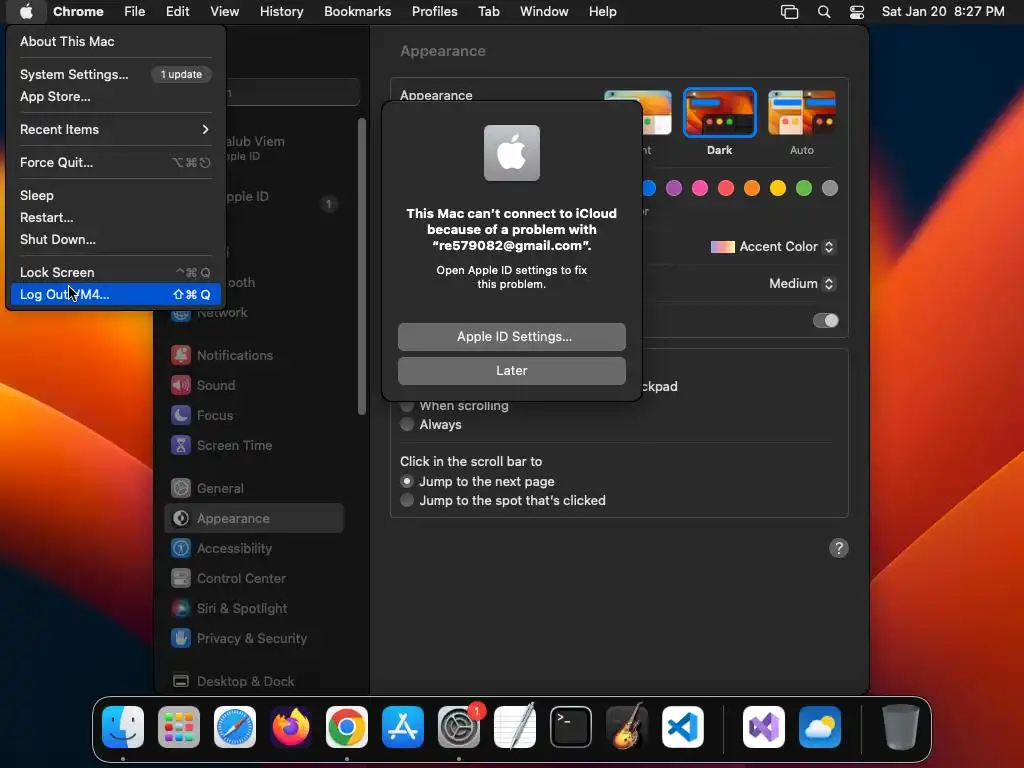1024x768 pixels.
Task: Open Privacy & Security in sidebar
Action: pos(254,639)
